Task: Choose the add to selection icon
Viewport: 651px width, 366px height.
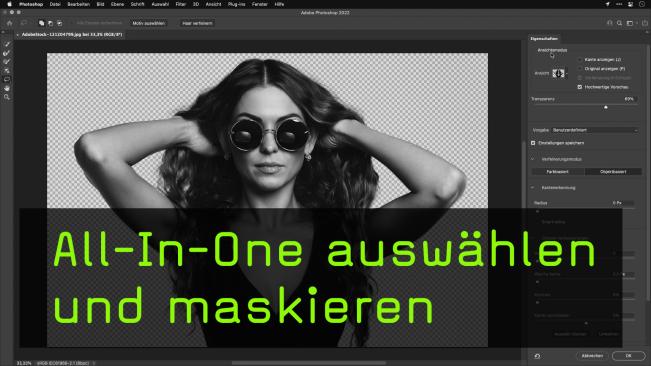Action: click(x=51, y=23)
